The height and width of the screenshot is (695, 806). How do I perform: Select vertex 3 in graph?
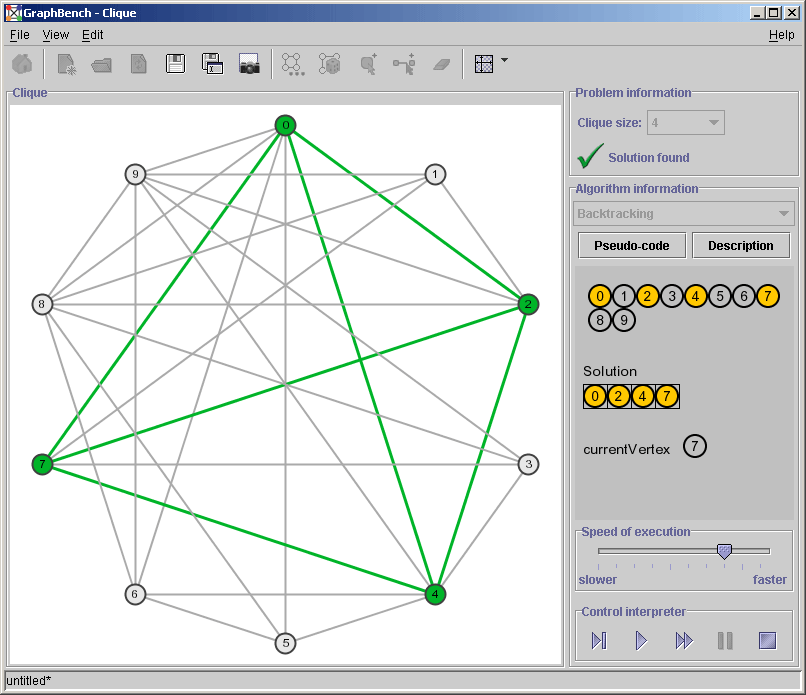click(x=528, y=464)
